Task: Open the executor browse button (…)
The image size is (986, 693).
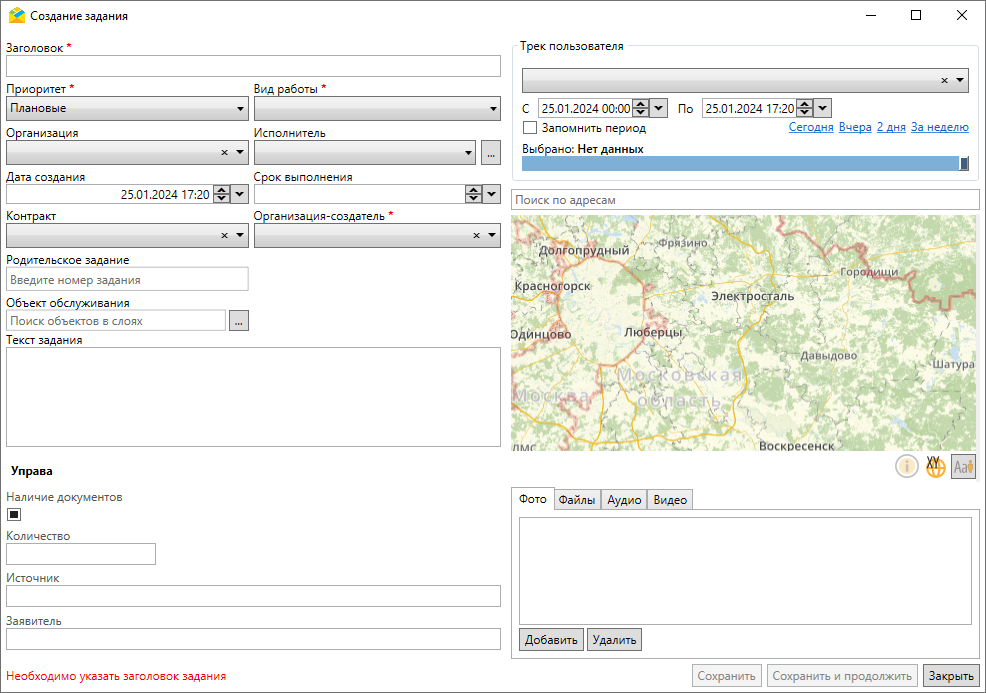Action: 490,153
